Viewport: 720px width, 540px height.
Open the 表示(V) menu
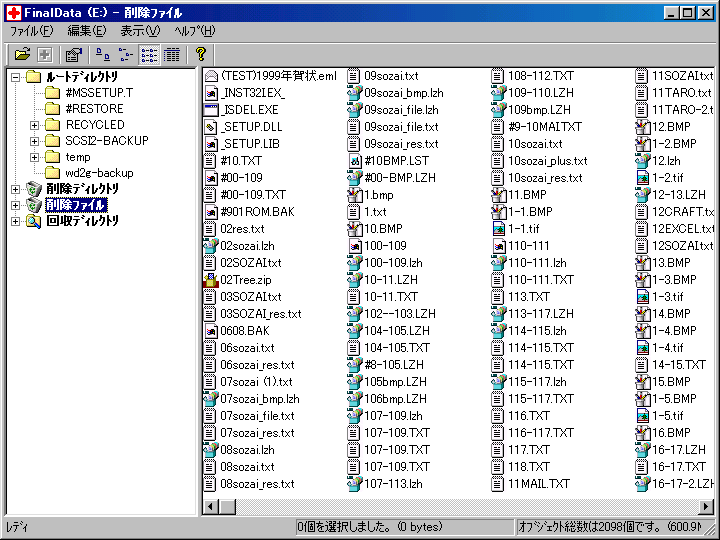(x=140, y=31)
